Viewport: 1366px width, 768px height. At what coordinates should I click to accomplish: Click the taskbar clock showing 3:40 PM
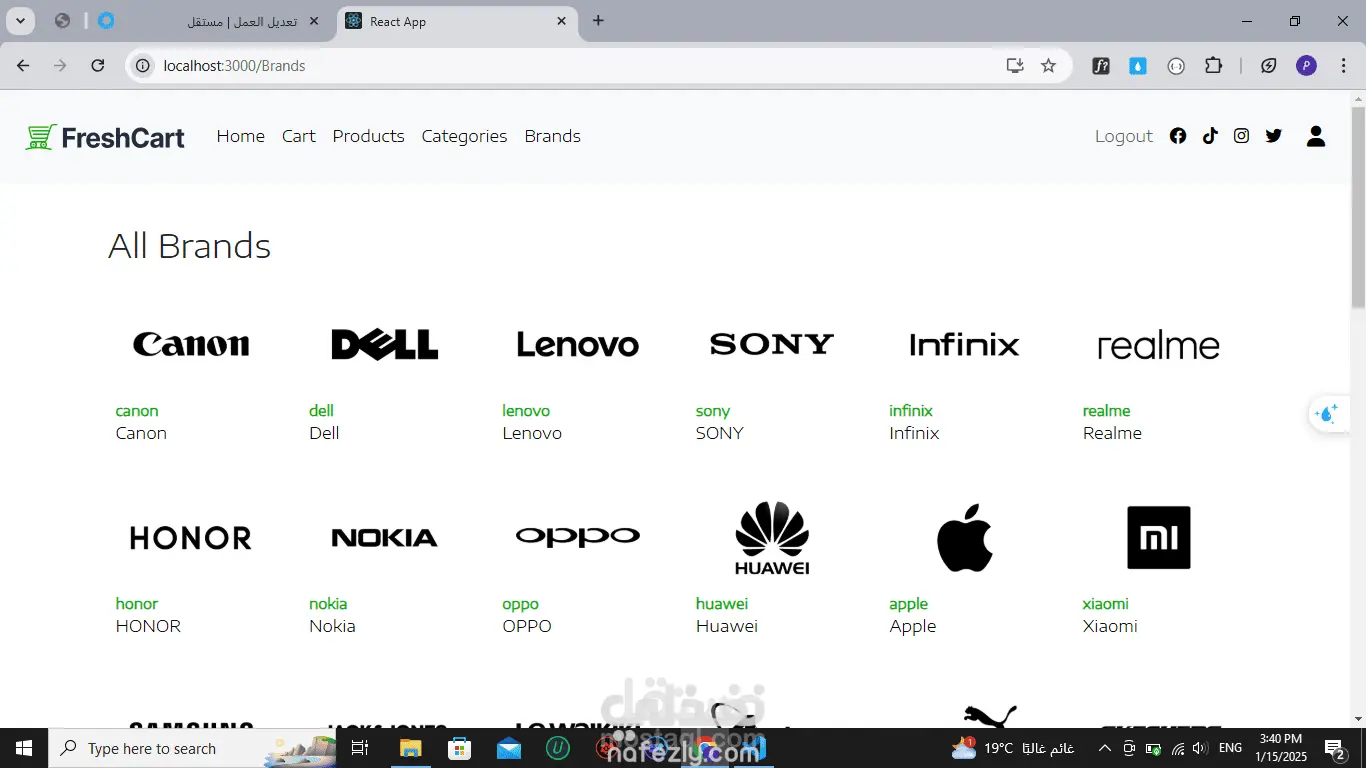[x=1281, y=748]
